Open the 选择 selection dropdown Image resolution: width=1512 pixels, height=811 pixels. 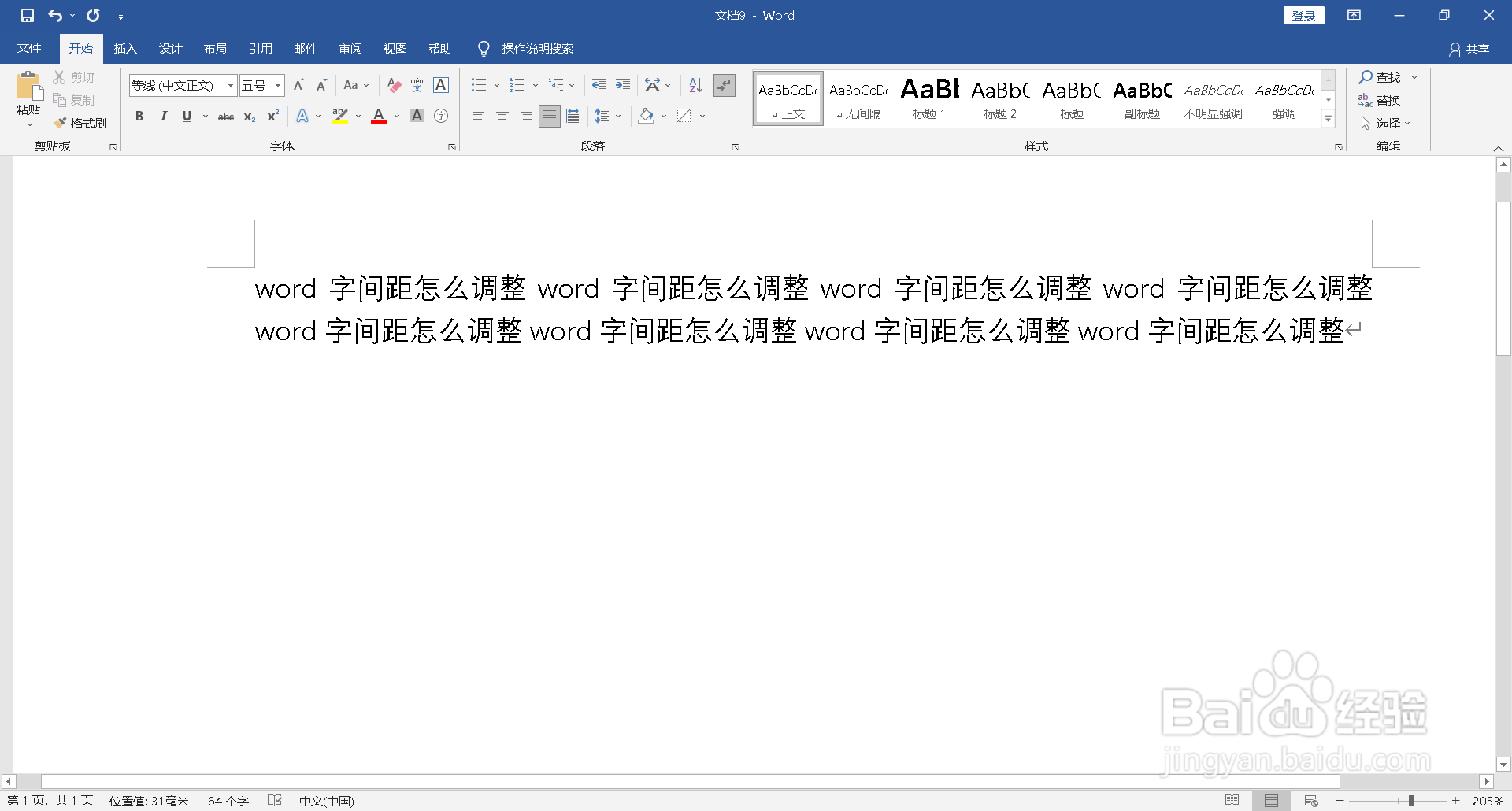tap(1385, 123)
